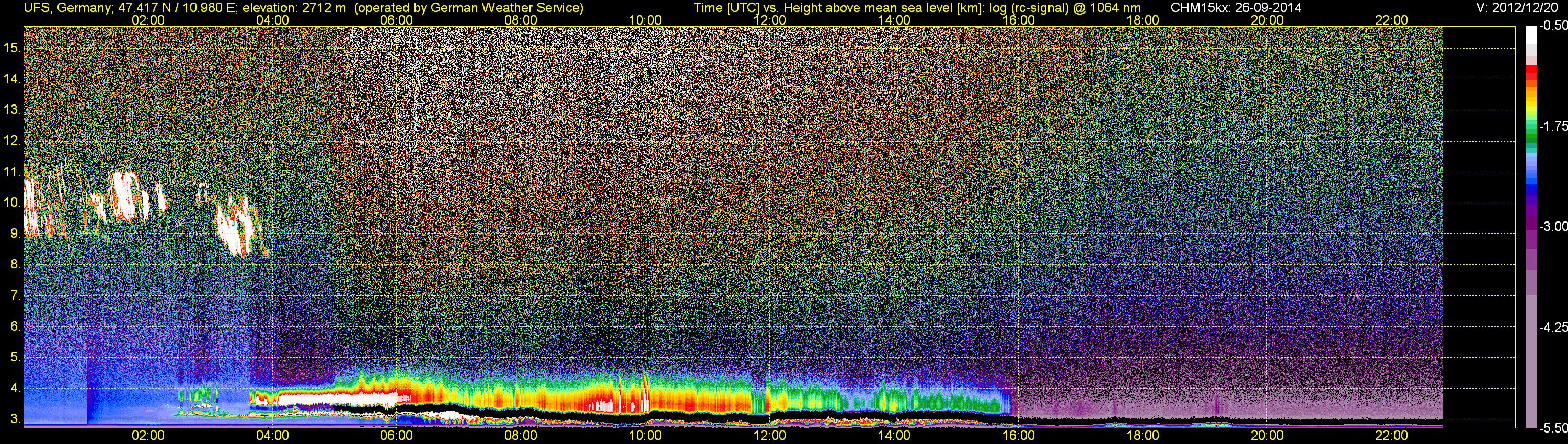Screen dimensions: 1568x444
Task: Click the -0.50 value on color scale
Action: [x=1553, y=26]
